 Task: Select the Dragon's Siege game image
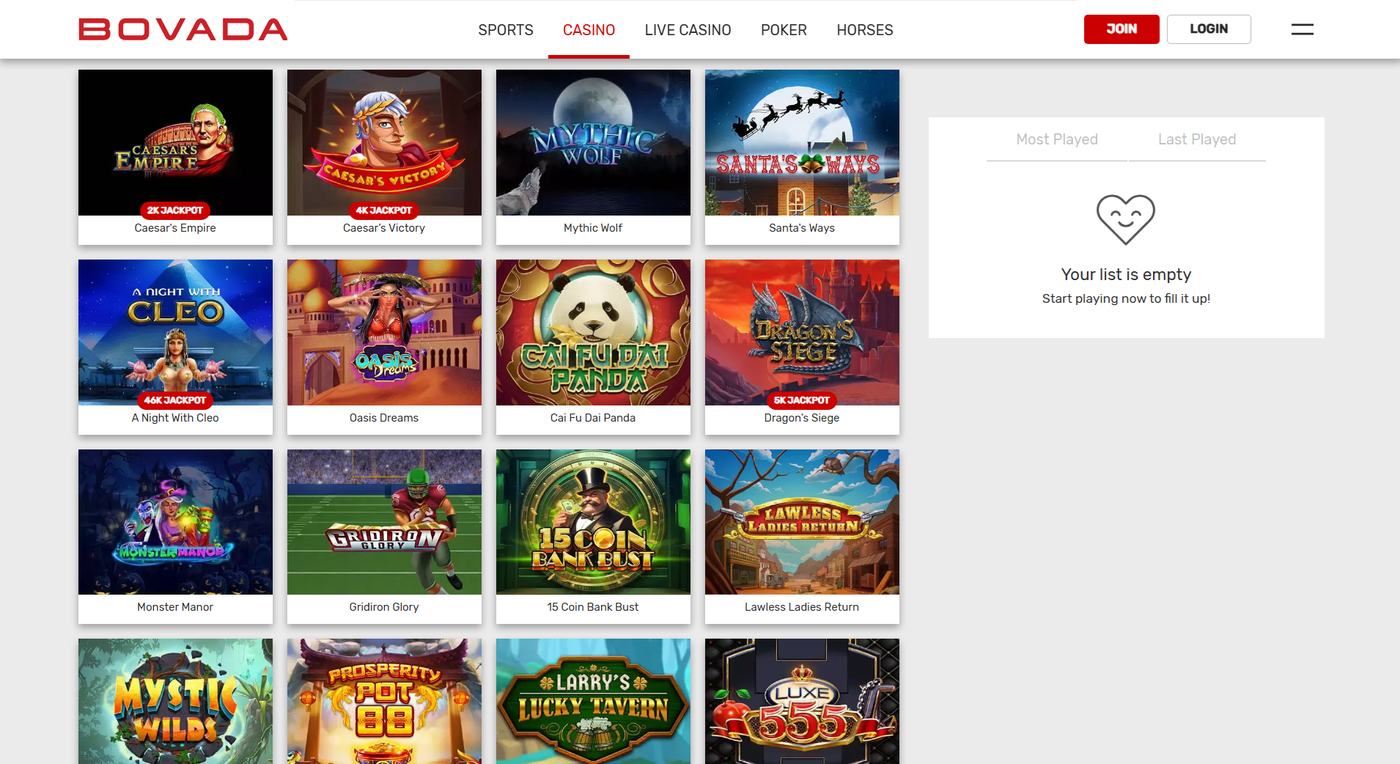click(802, 333)
